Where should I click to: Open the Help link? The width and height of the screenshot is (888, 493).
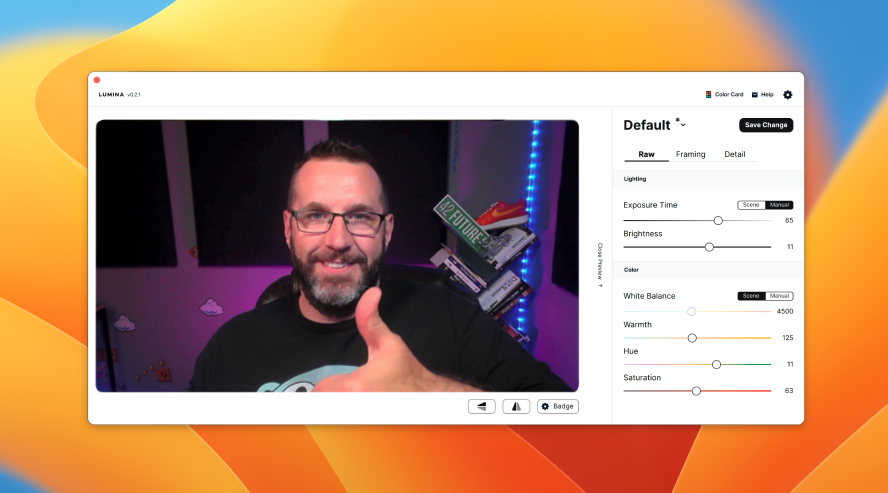pos(762,95)
